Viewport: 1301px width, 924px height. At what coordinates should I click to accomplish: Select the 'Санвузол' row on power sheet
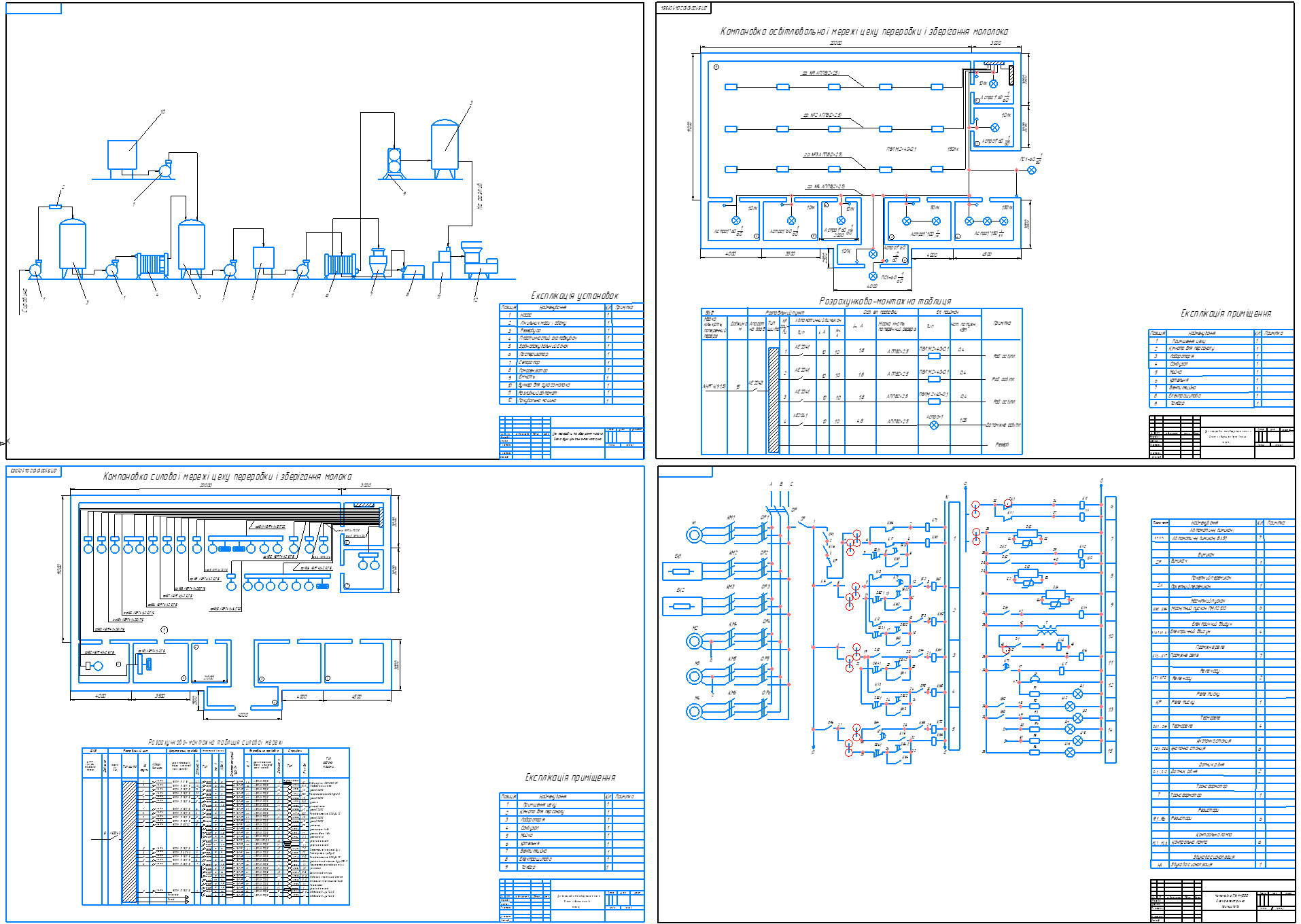(571, 828)
